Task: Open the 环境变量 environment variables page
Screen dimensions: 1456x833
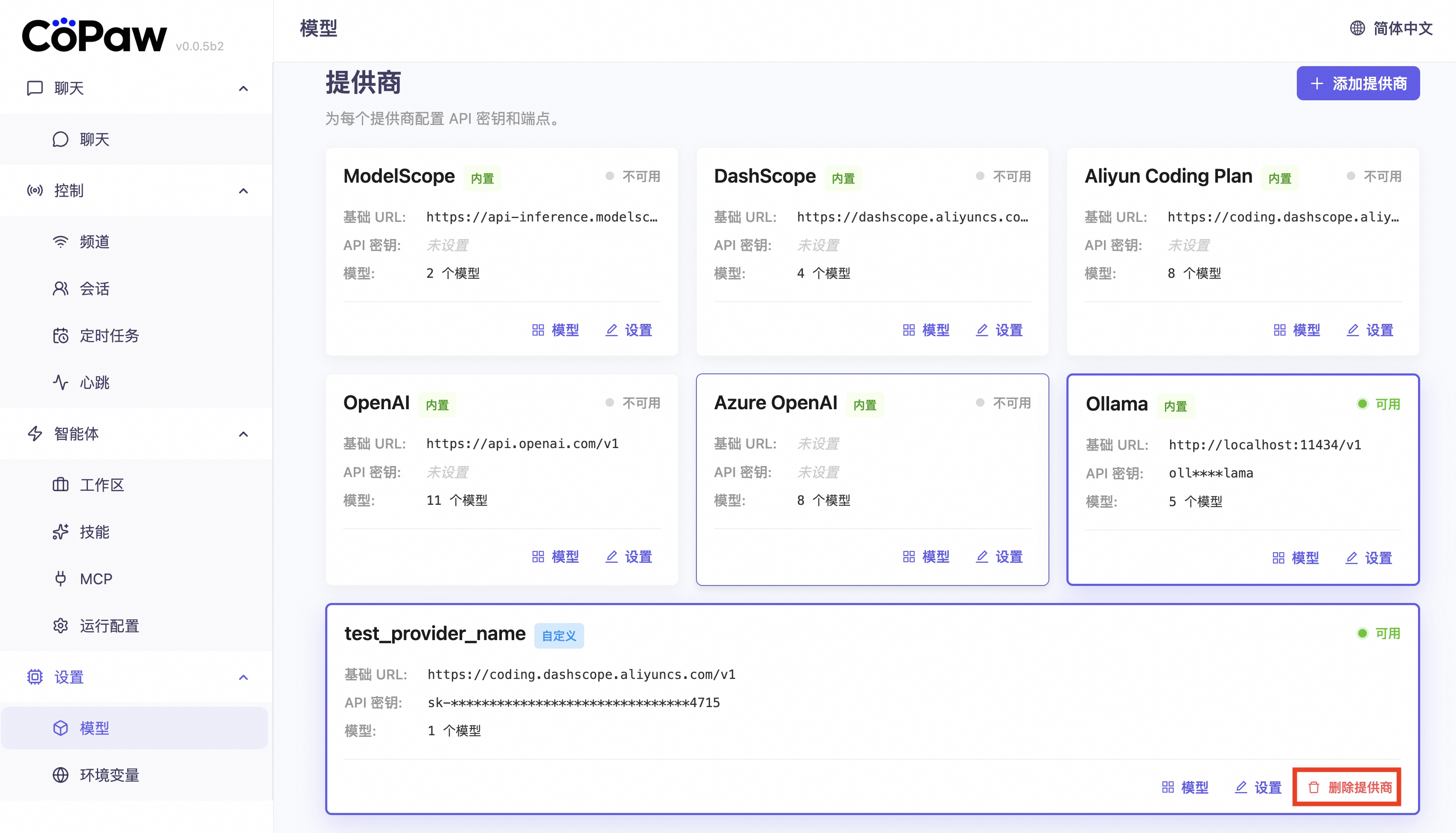Action: [109, 775]
